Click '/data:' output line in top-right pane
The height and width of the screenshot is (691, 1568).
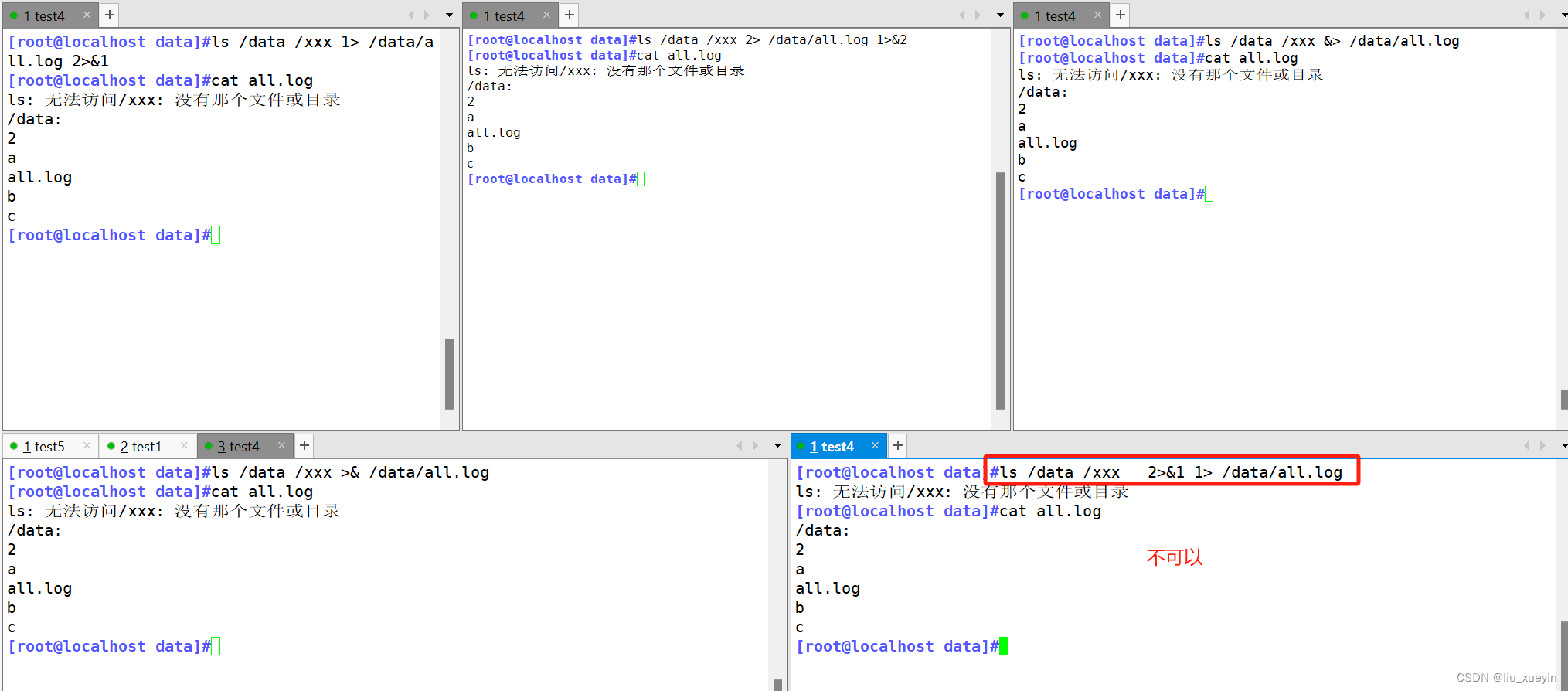(1043, 92)
